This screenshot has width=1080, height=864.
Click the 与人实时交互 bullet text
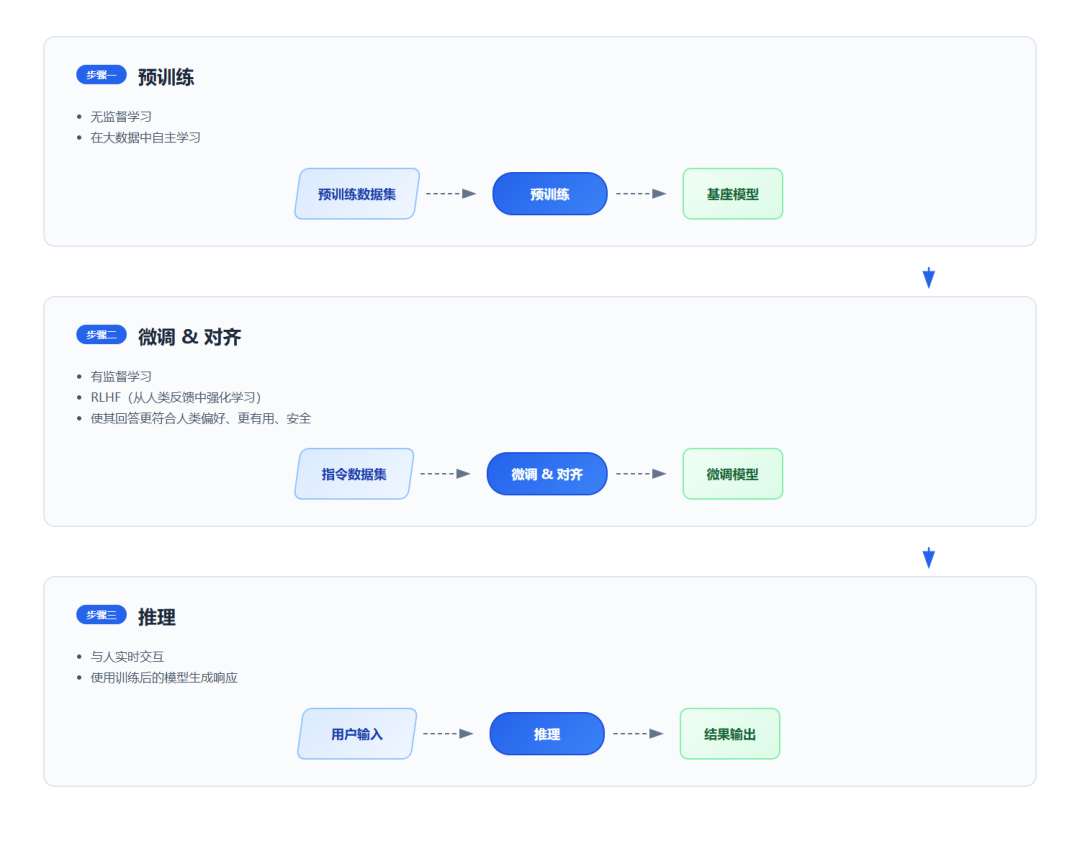pyautogui.click(x=127, y=657)
